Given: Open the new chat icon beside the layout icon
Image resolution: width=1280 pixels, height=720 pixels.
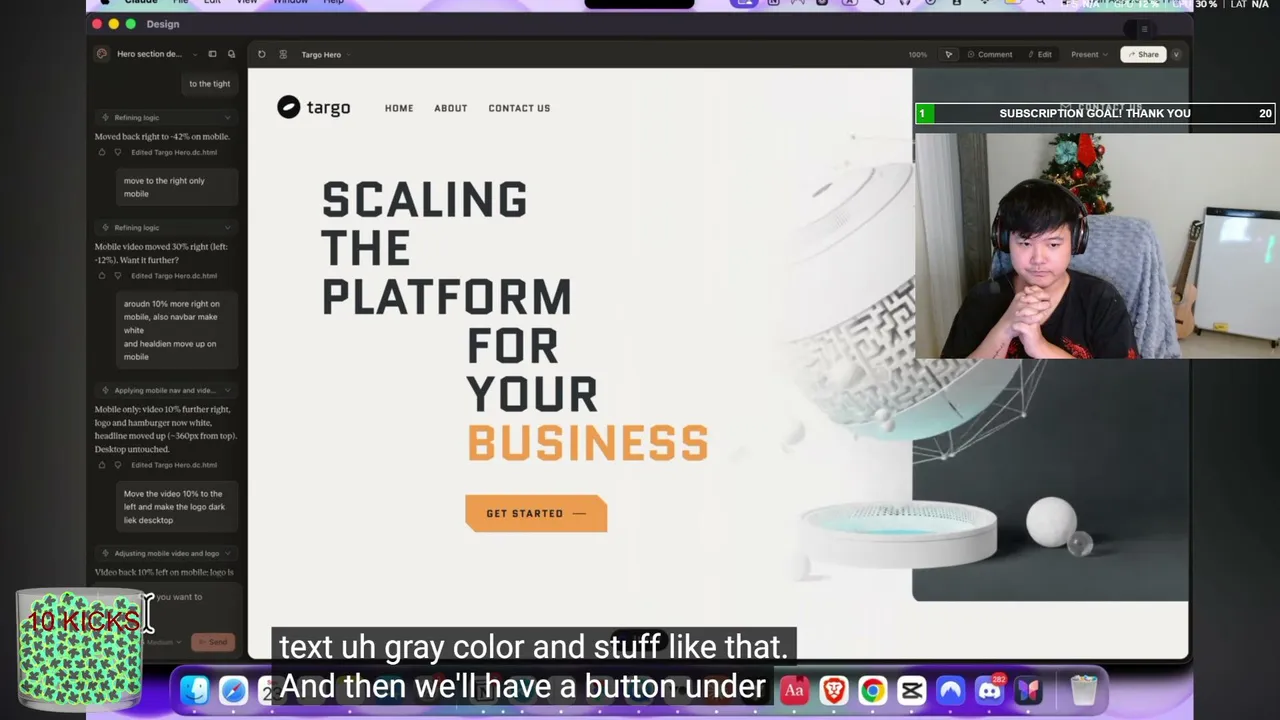Looking at the screenshot, I should tap(231, 54).
